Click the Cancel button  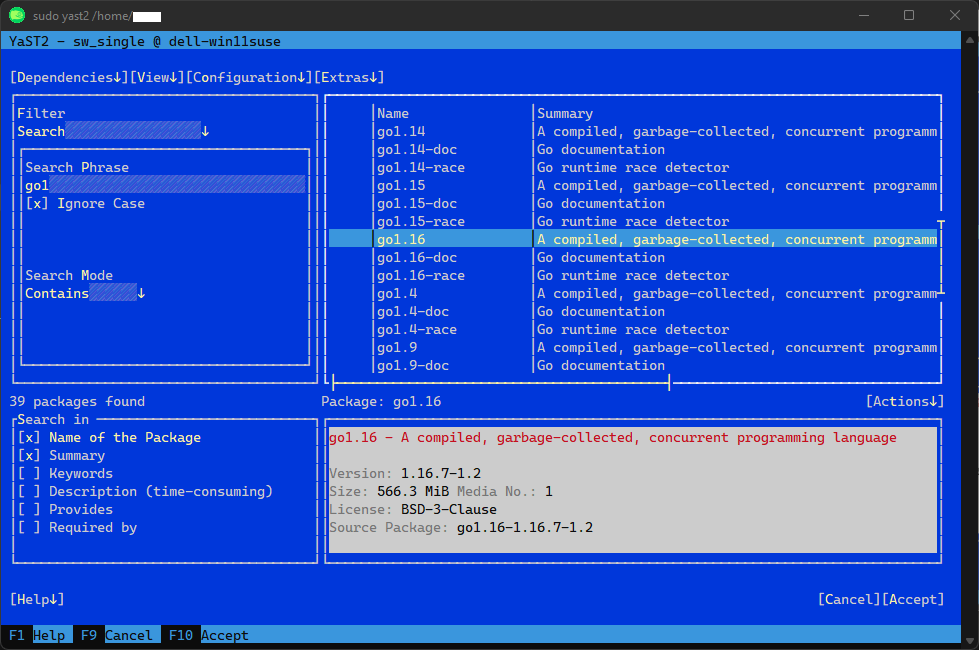pos(849,599)
